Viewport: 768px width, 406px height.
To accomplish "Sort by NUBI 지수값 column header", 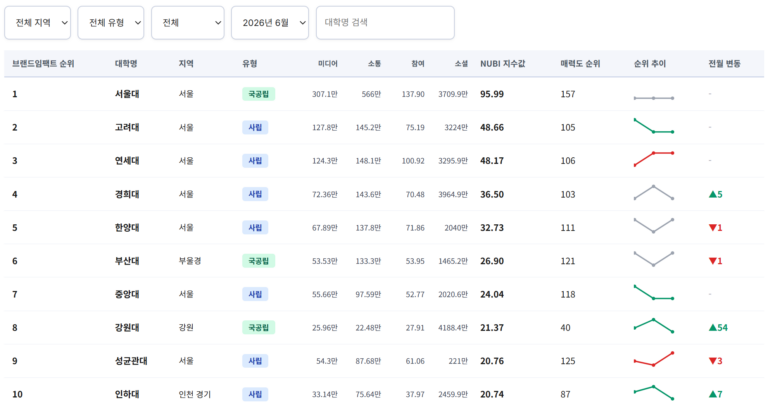I will [503, 64].
